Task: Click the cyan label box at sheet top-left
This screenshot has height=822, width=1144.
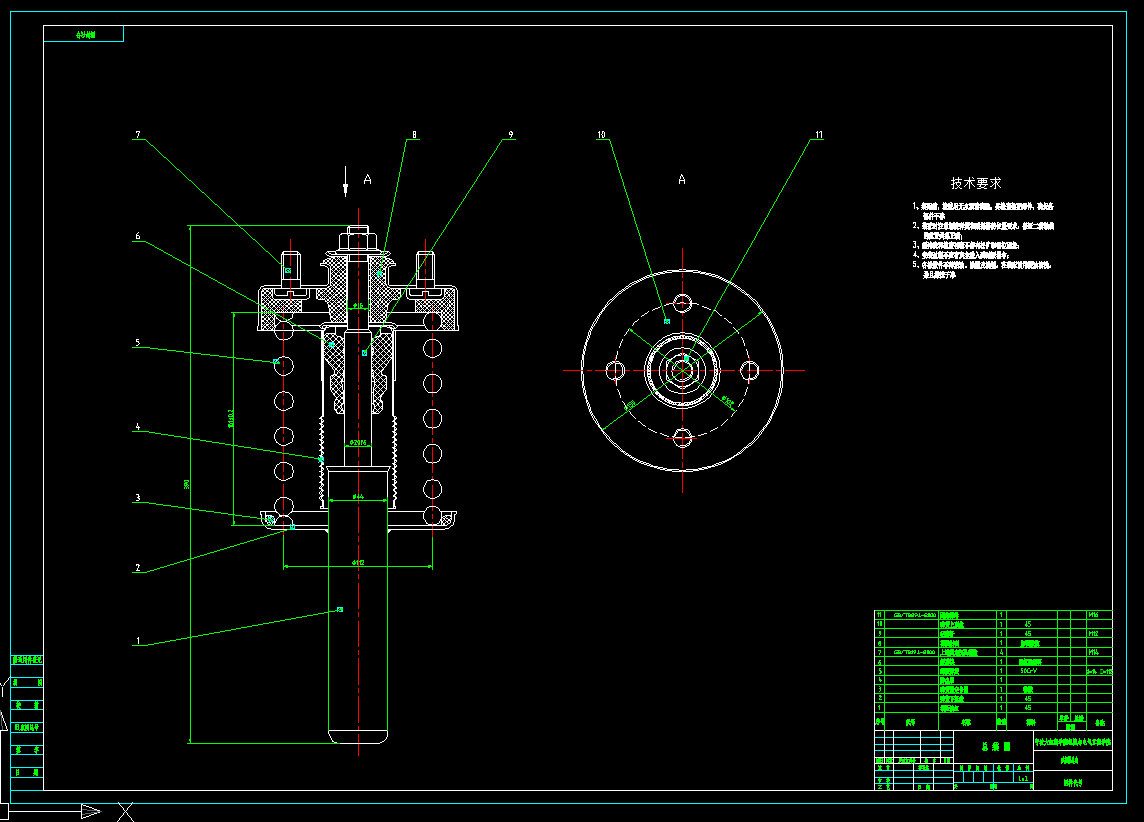Action: 84,34
